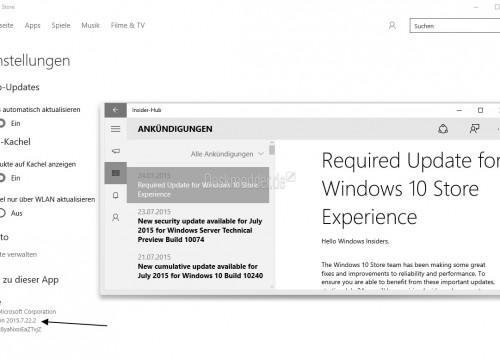Open the megaphone icon in Insider-Hub sidebar
500x360 pixels.
115,151
